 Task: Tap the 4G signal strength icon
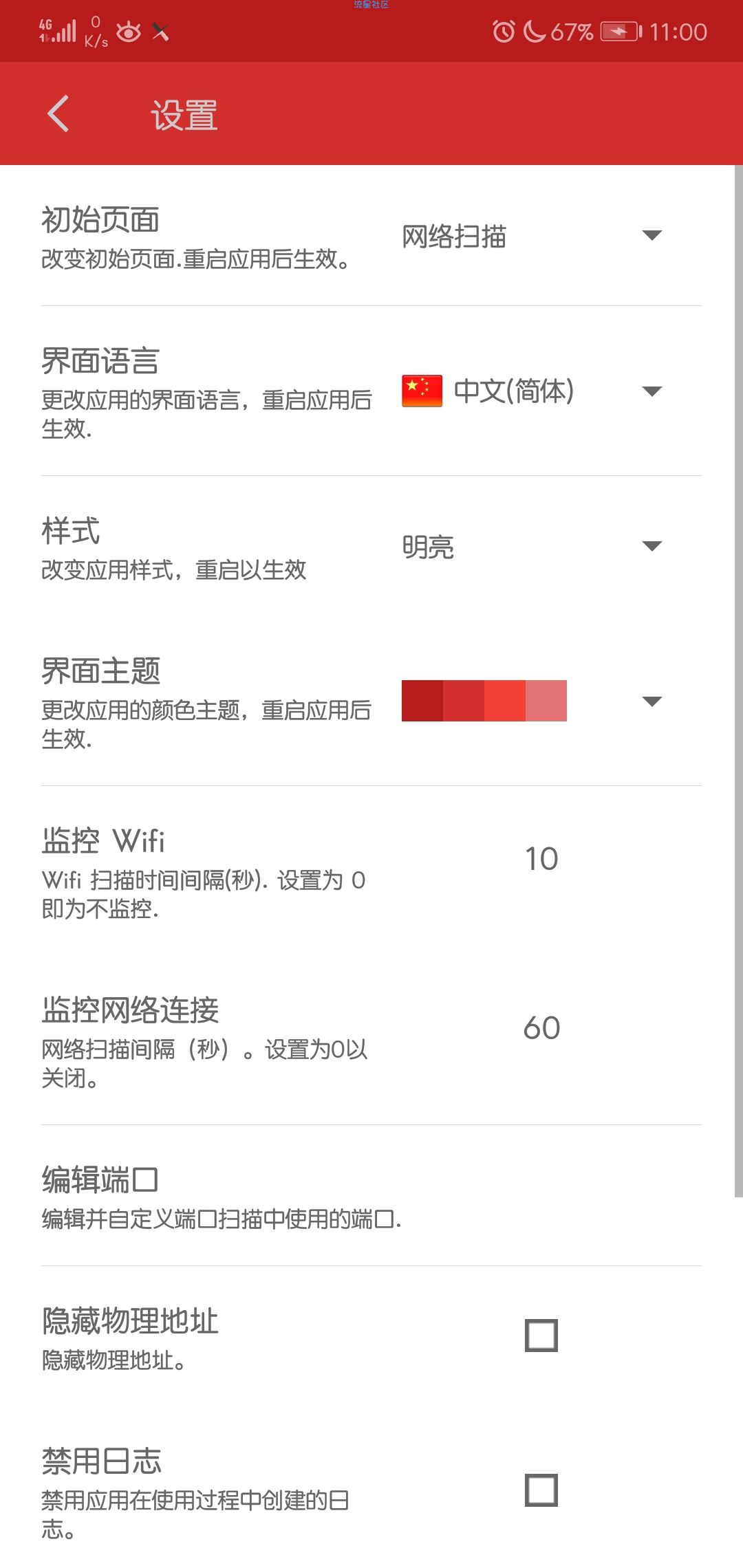click(x=58, y=32)
